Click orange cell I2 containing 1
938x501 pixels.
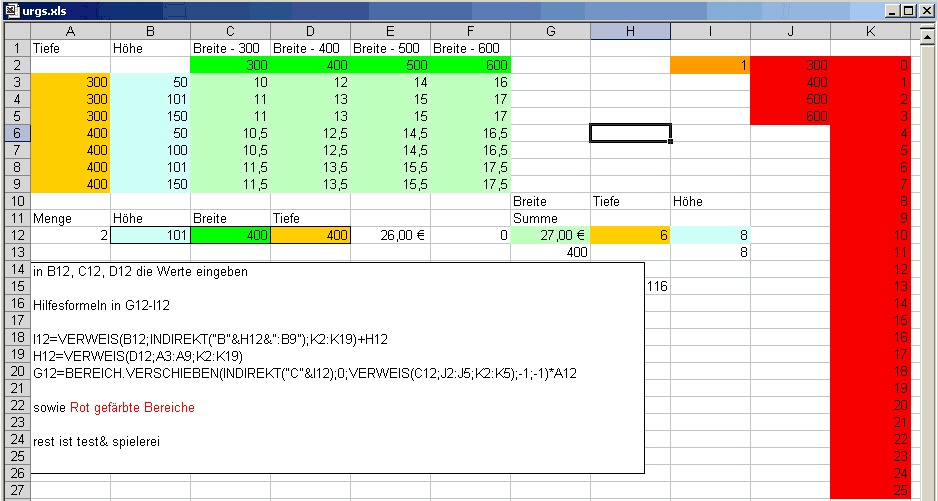coord(711,65)
